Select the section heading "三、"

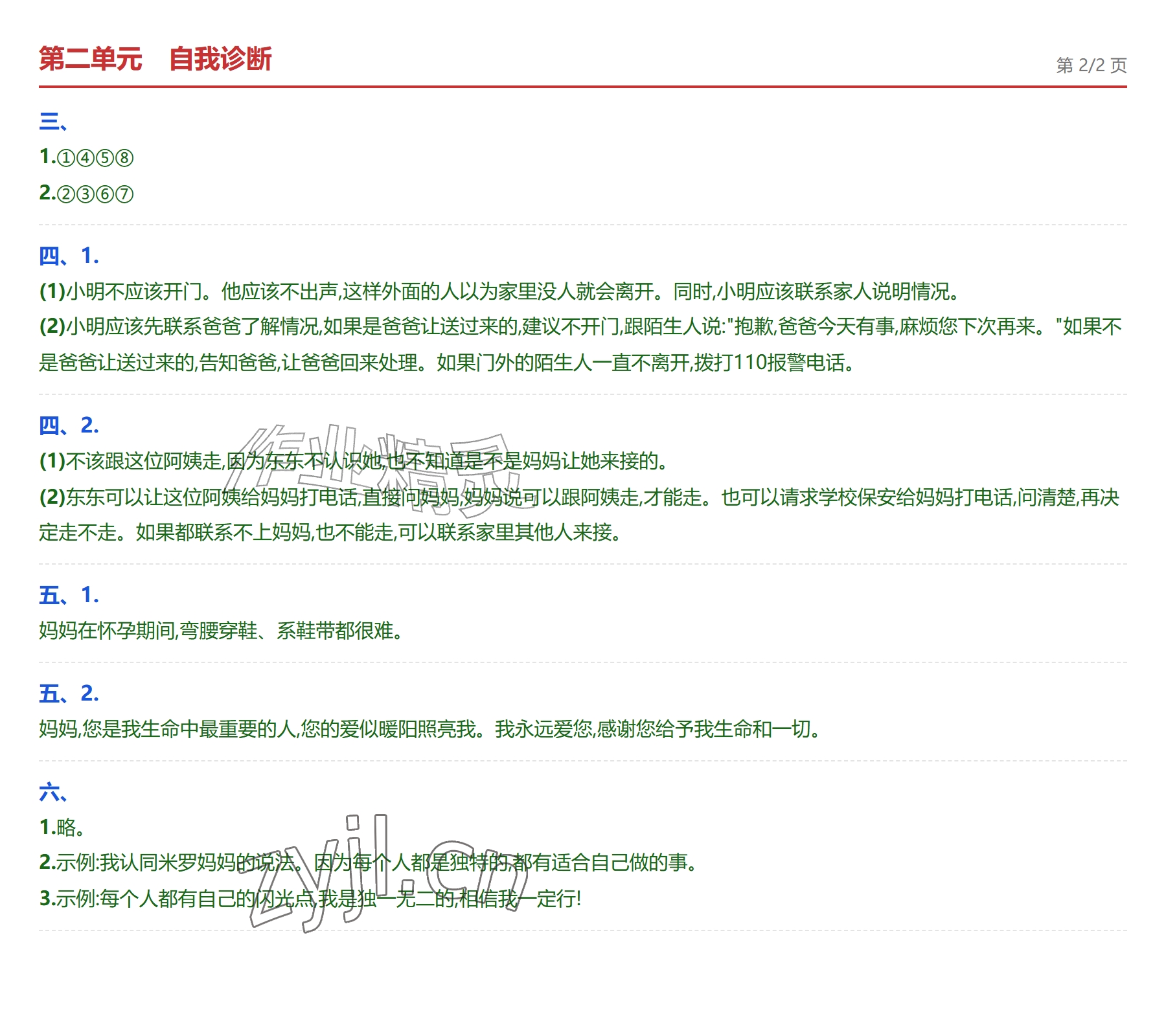(x=53, y=121)
